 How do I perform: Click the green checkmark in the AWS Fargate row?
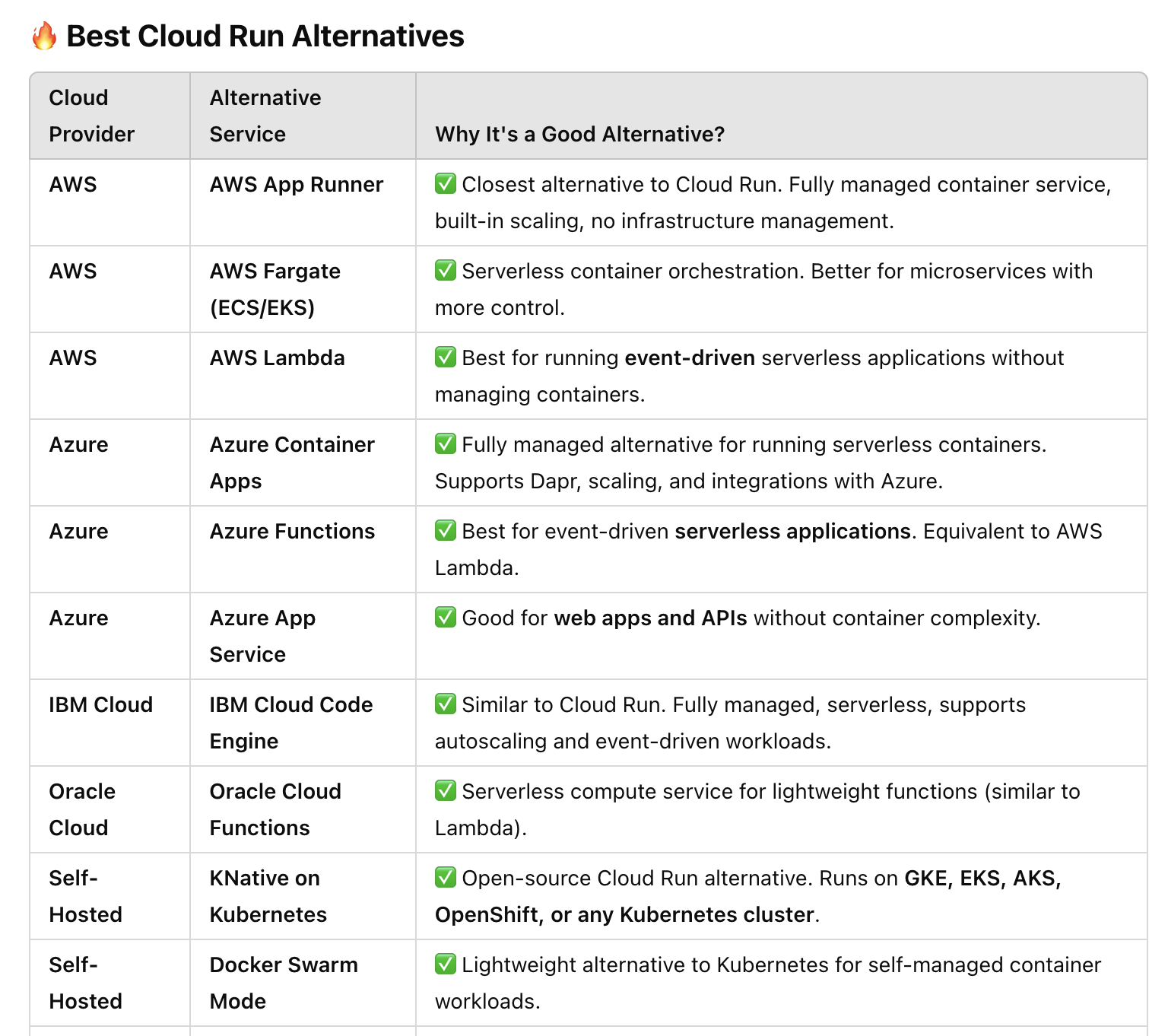point(446,270)
